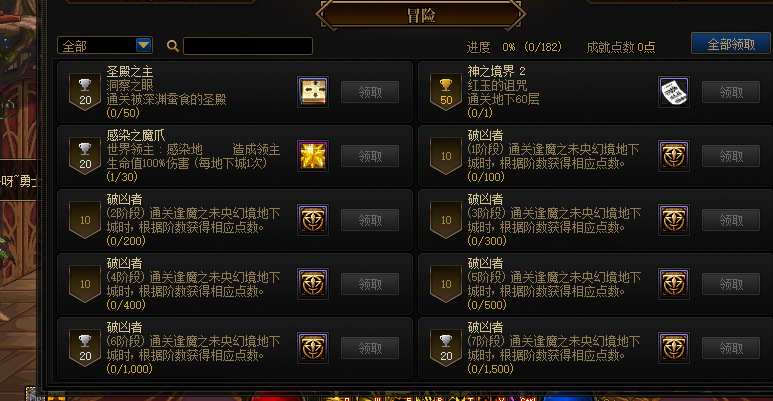Click the 破凶者 2阶段 emblem reward icon
The width and height of the screenshot is (773, 401).
click(313, 220)
